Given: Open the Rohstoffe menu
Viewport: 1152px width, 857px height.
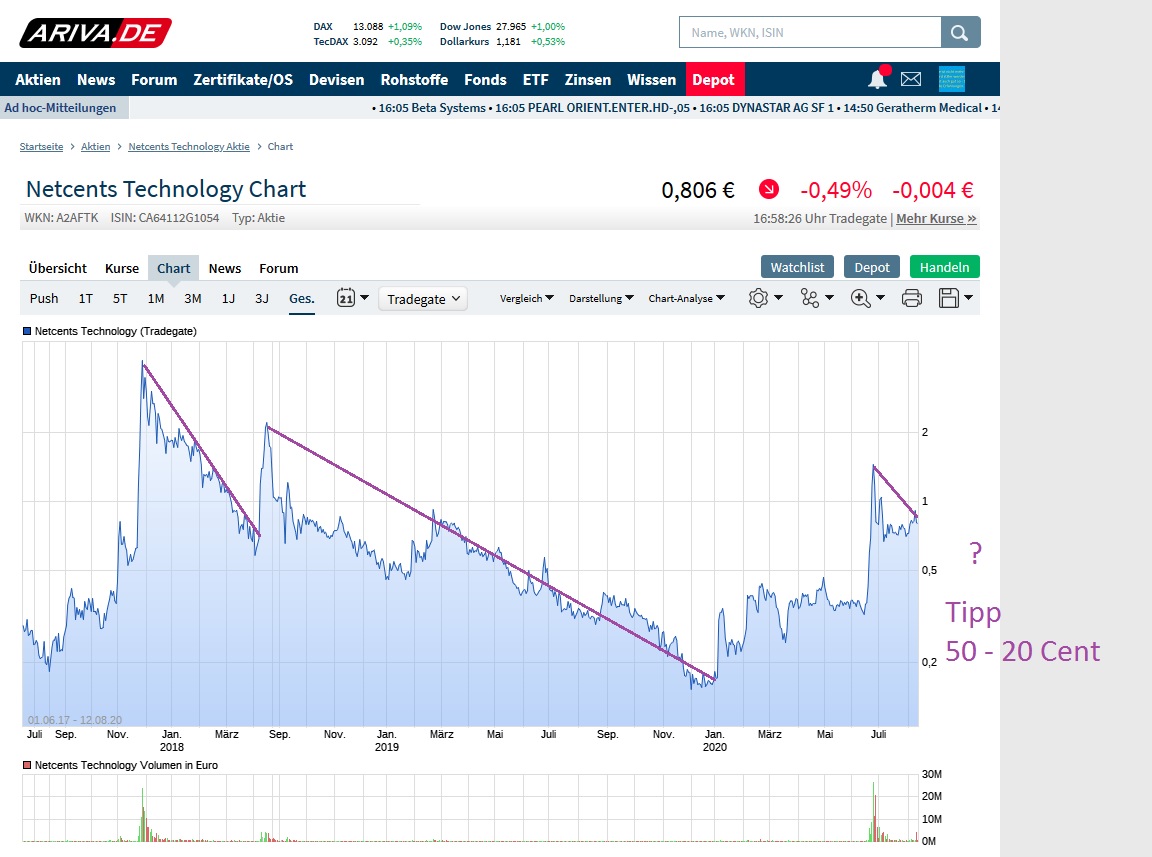Looking at the screenshot, I should click(x=414, y=79).
